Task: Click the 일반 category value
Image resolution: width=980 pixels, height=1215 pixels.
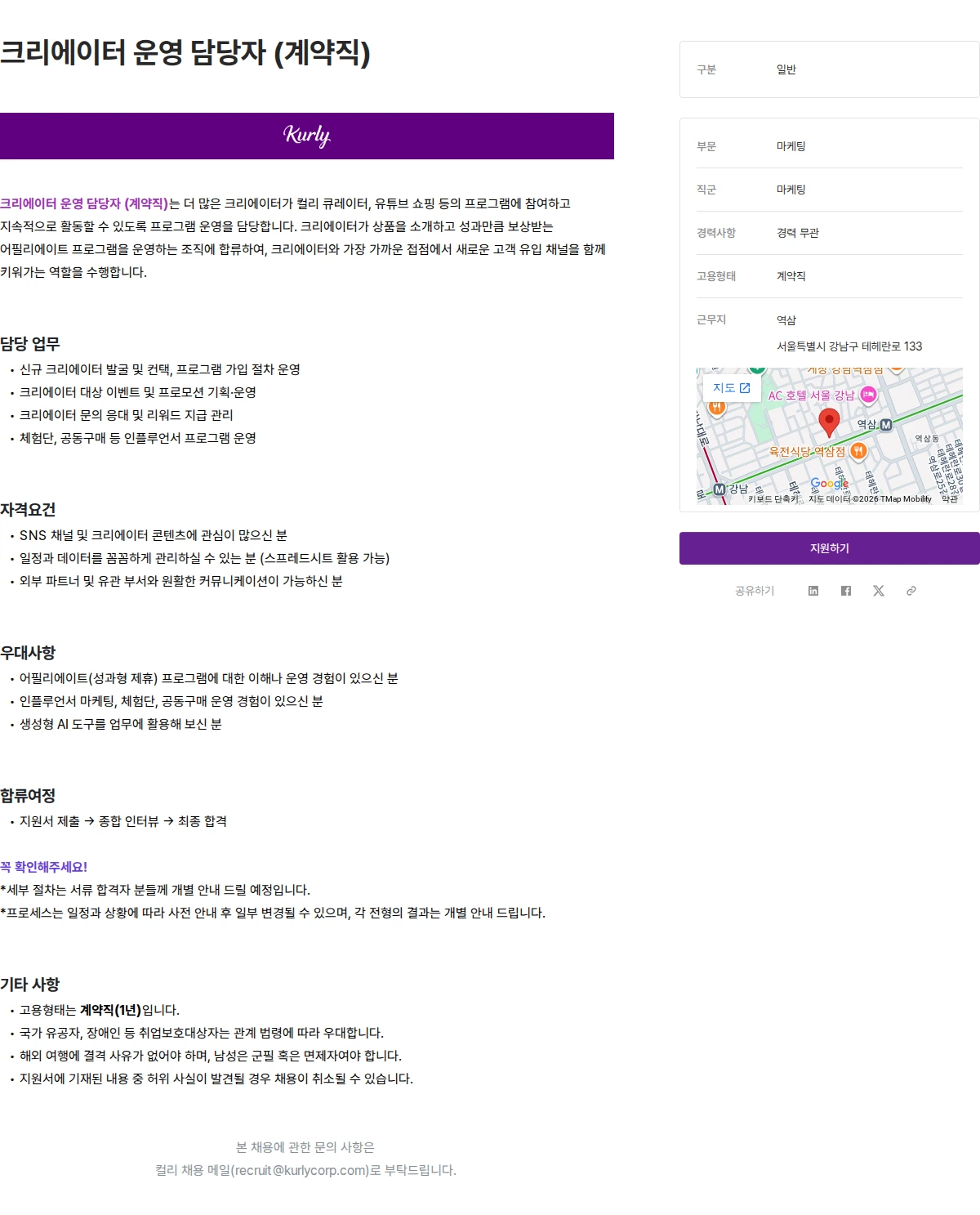Action: (786, 69)
